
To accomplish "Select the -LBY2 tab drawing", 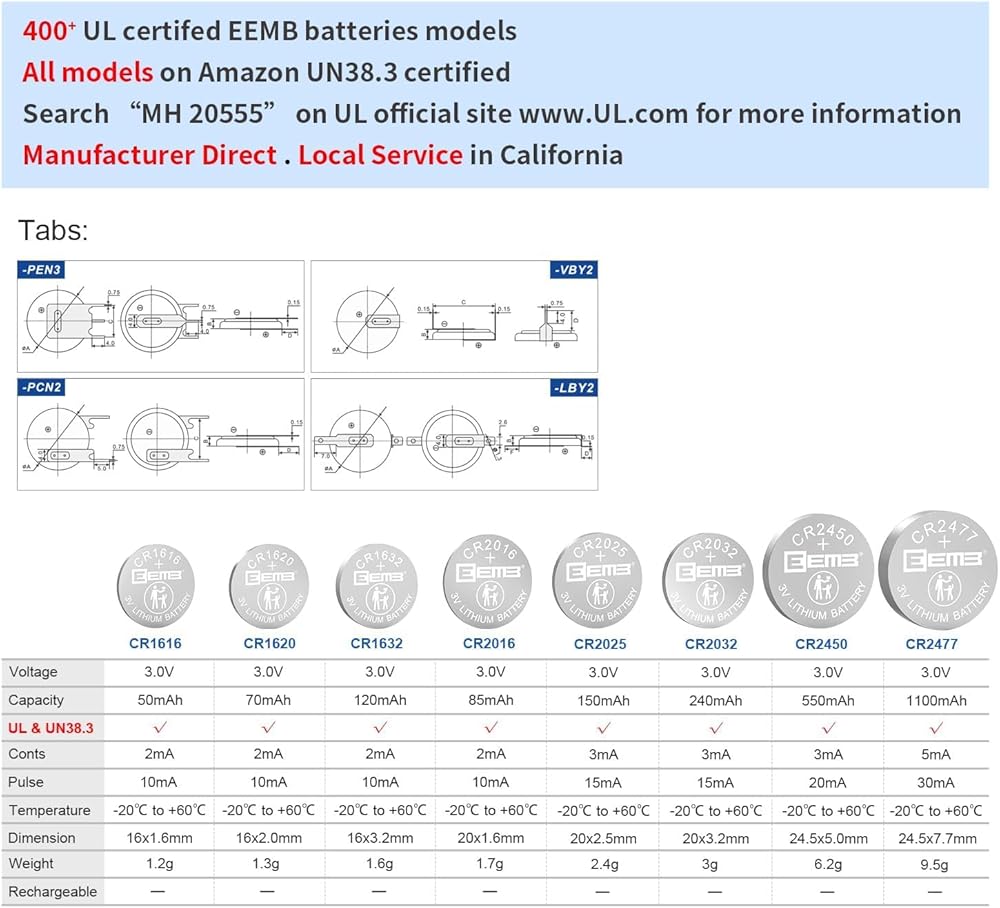I will tap(454, 434).
